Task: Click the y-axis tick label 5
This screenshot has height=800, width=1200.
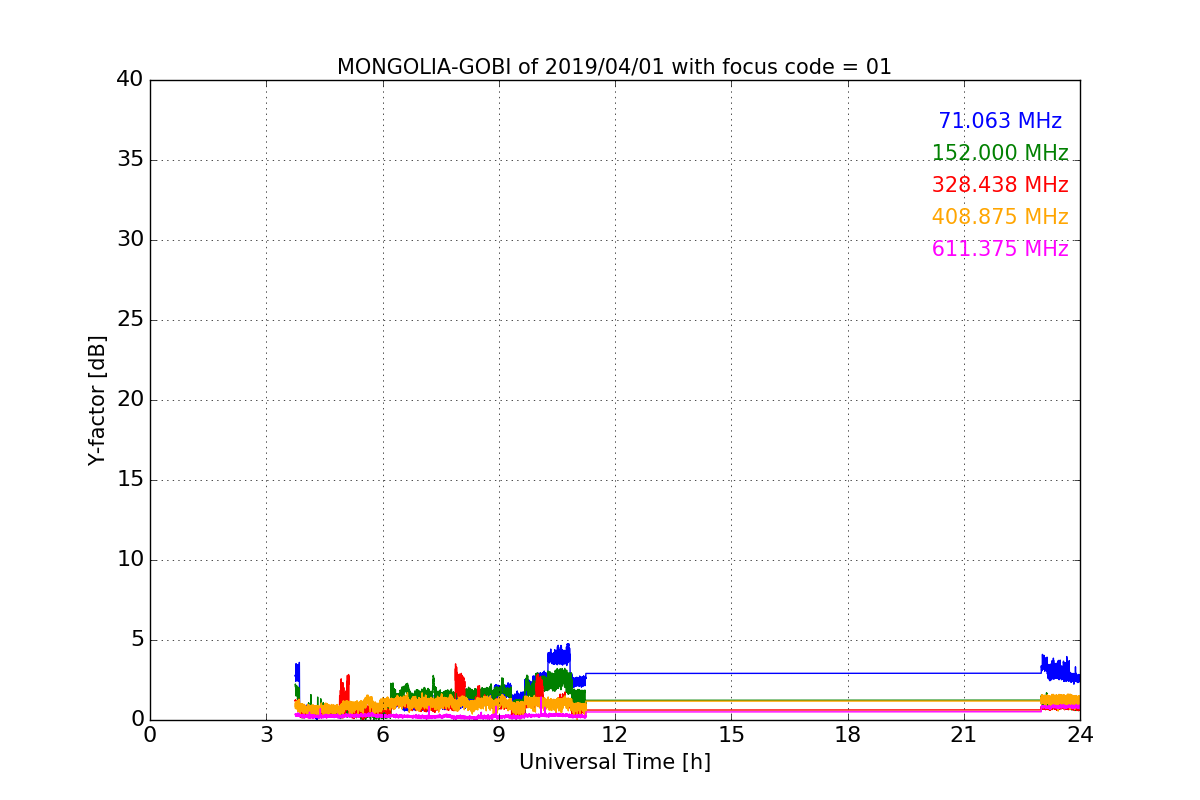Action: point(137,640)
